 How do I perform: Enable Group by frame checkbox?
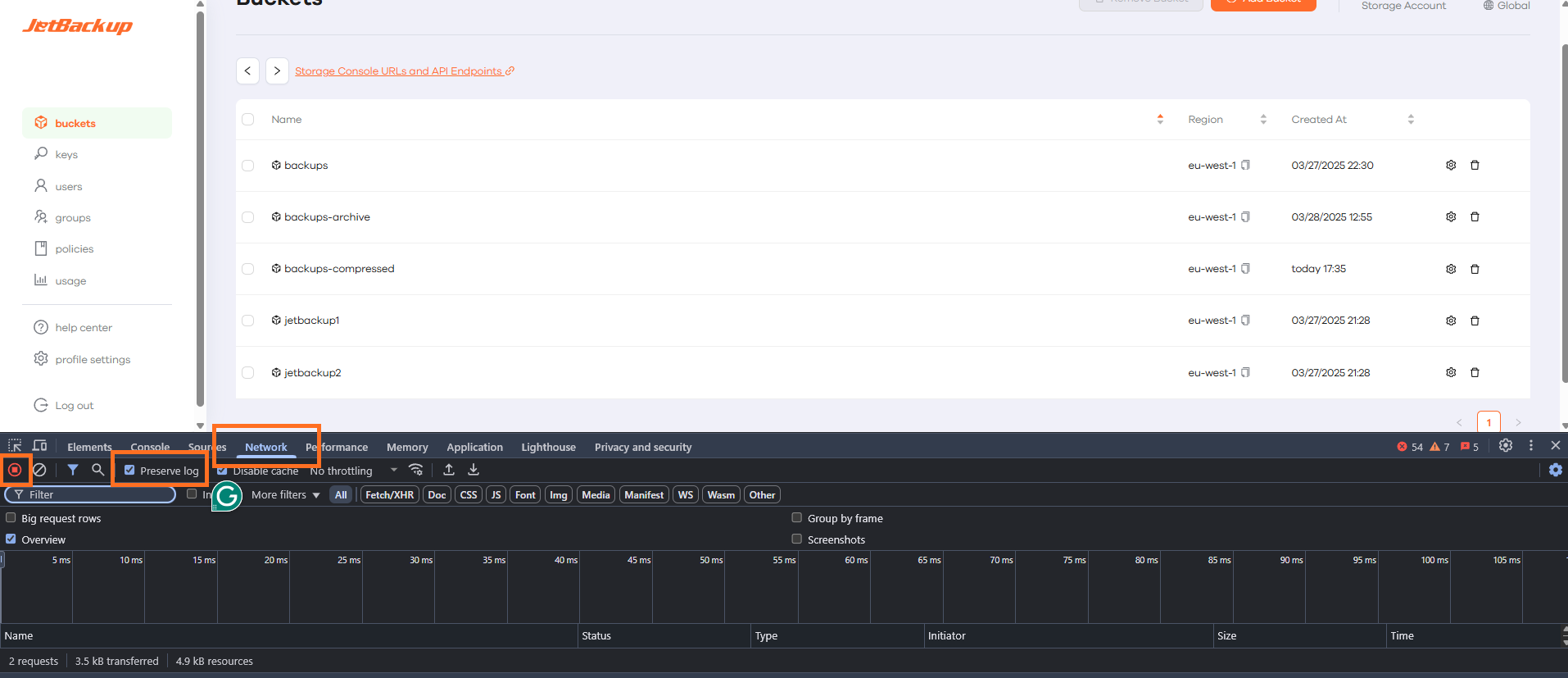[x=796, y=517]
